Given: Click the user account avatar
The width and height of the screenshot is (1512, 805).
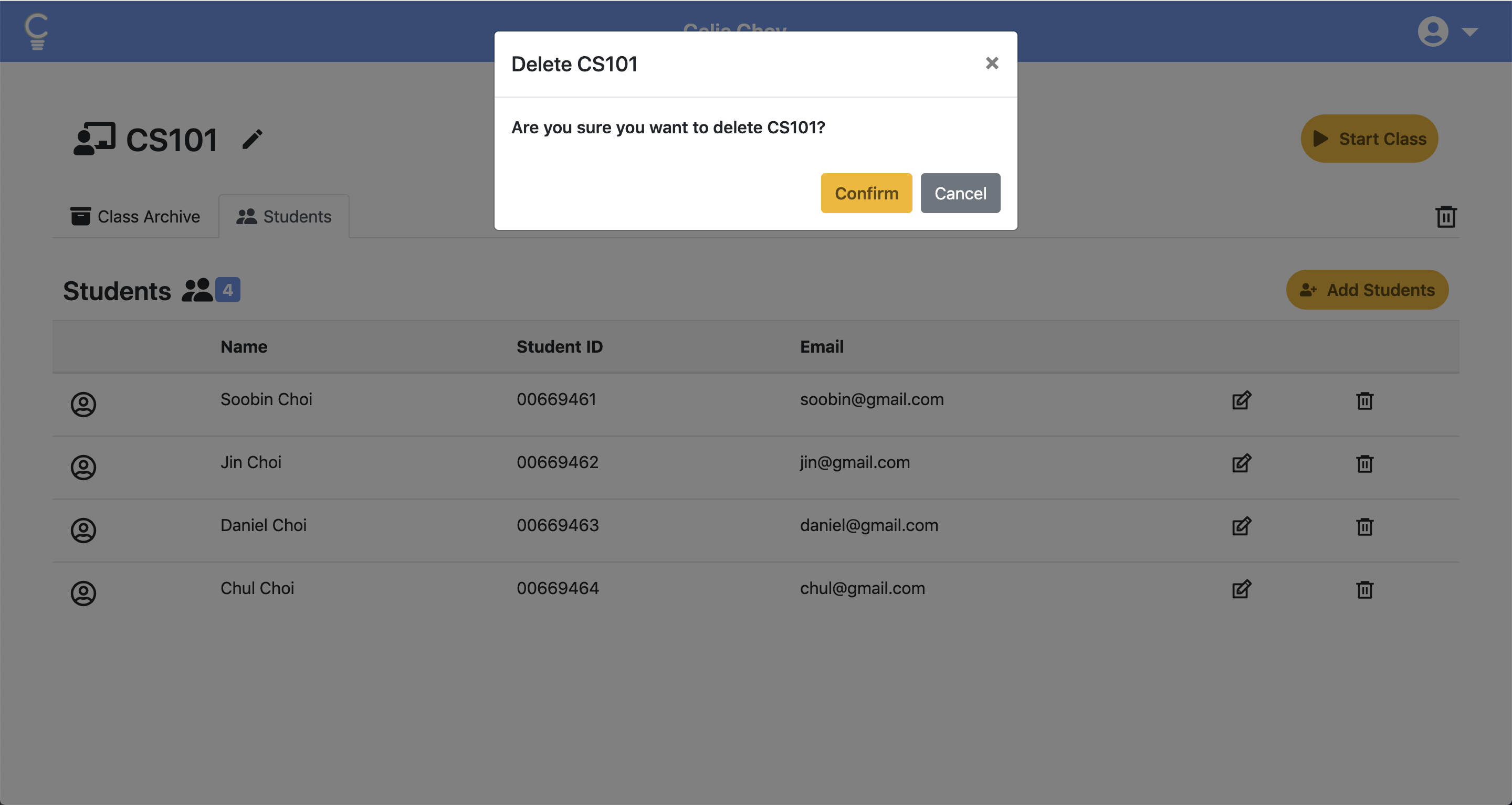Looking at the screenshot, I should tap(1433, 31).
